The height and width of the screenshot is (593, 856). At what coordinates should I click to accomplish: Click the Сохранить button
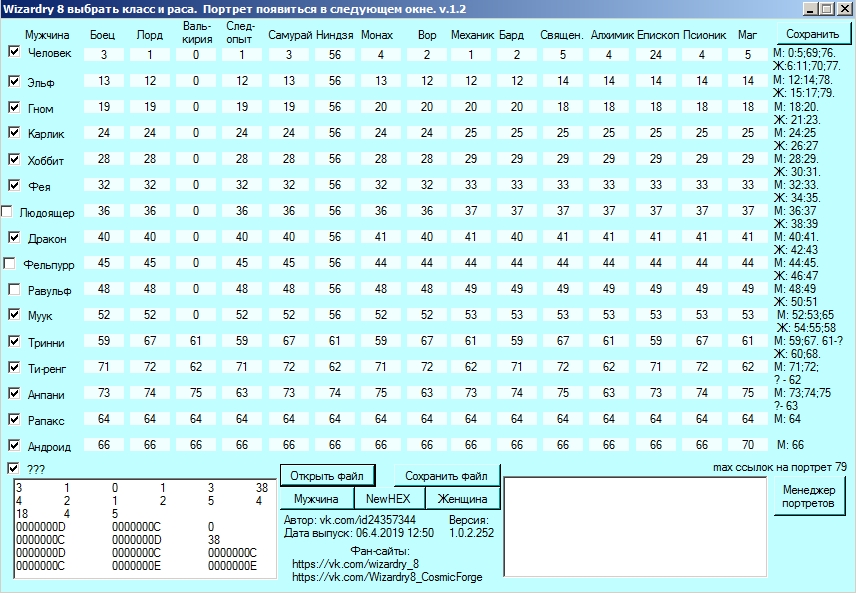(x=811, y=34)
